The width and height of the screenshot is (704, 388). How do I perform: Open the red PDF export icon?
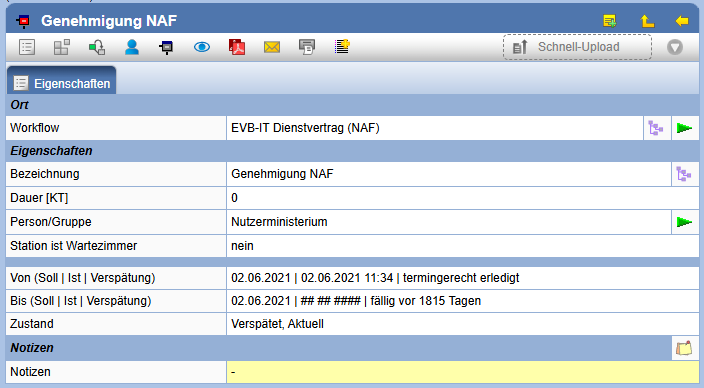(x=237, y=47)
